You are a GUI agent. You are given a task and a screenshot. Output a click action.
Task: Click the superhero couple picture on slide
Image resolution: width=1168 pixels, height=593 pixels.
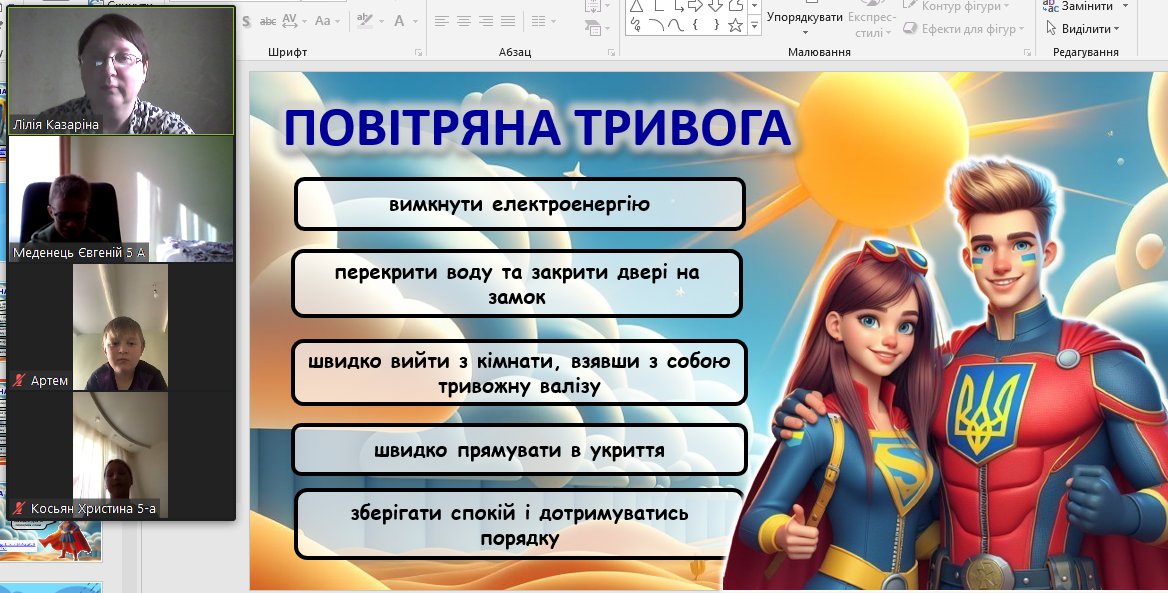coord(946,372)
